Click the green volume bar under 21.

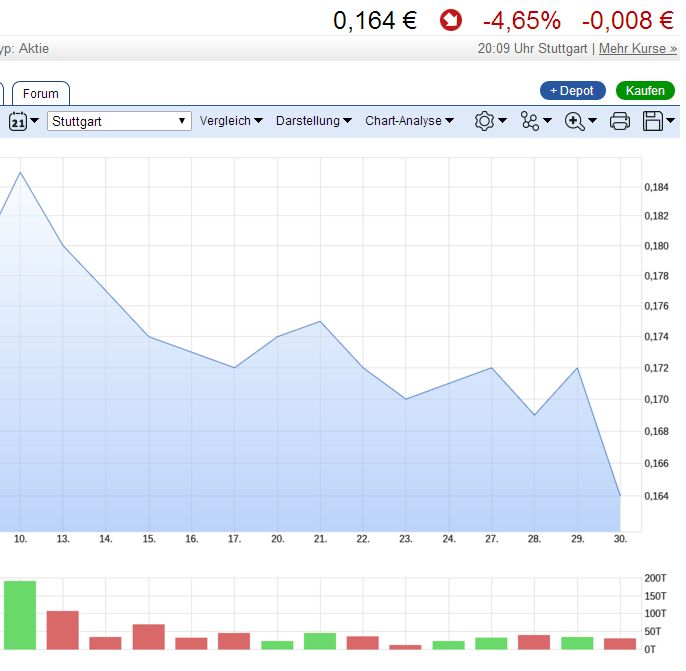[x=320, y=641]
